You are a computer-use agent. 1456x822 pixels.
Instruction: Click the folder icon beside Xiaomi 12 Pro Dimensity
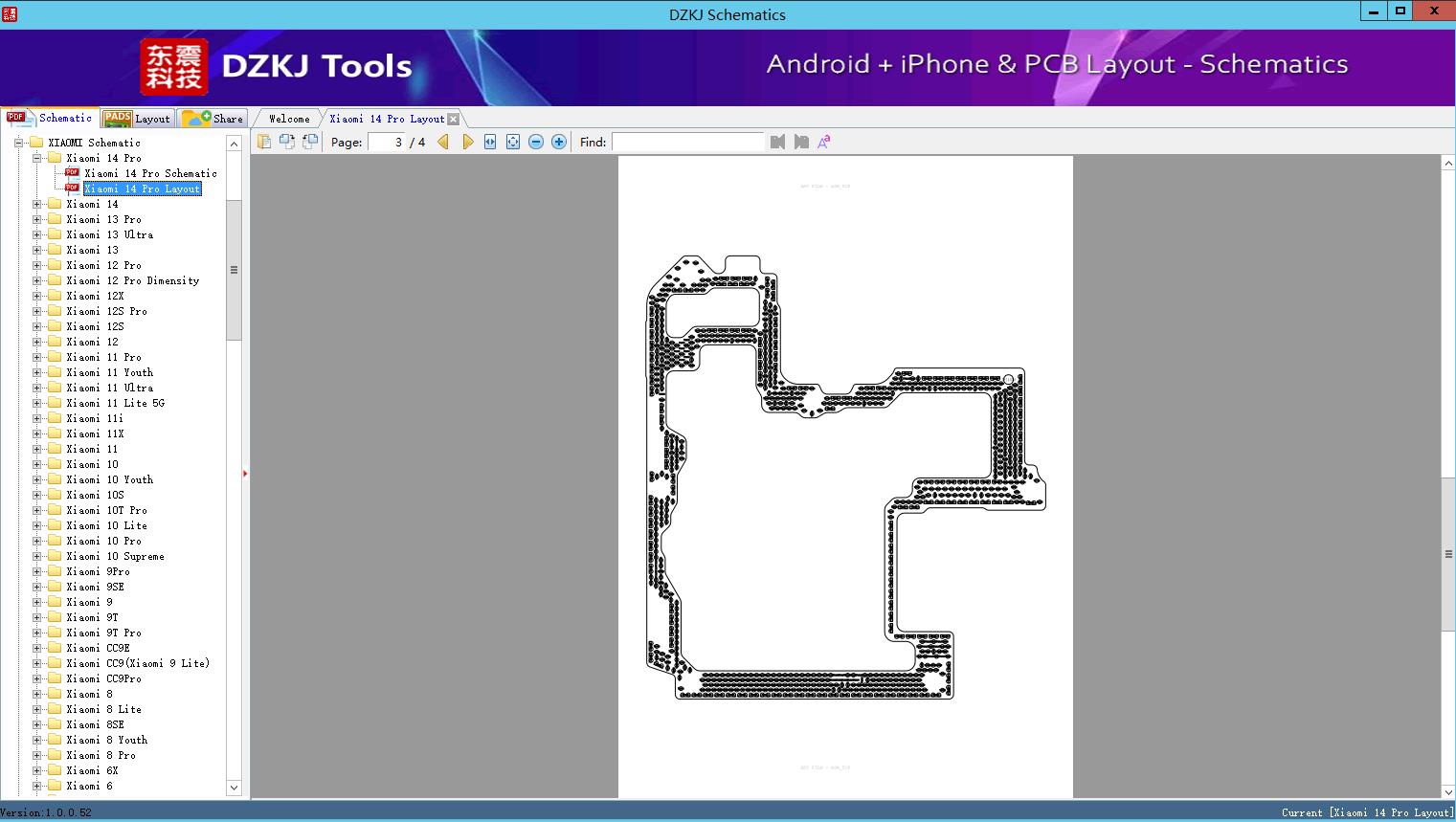(55, 280)
